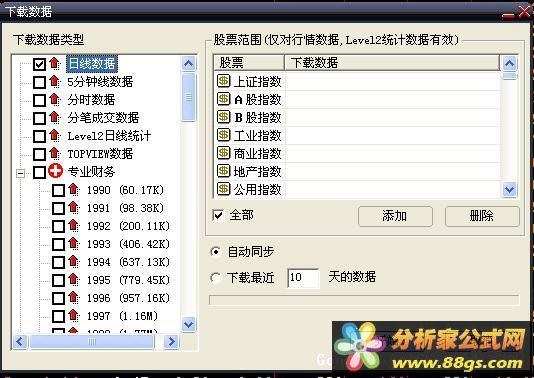Click the red arrow icon beside 1991 (98.38K)

pyautogui.click(x=74, y=208)
